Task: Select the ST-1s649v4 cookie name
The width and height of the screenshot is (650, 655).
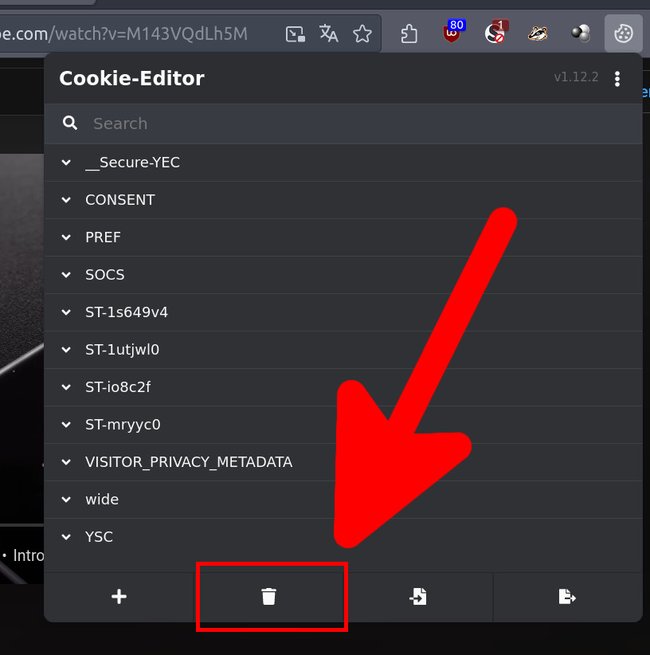Action: coord(127,312)
